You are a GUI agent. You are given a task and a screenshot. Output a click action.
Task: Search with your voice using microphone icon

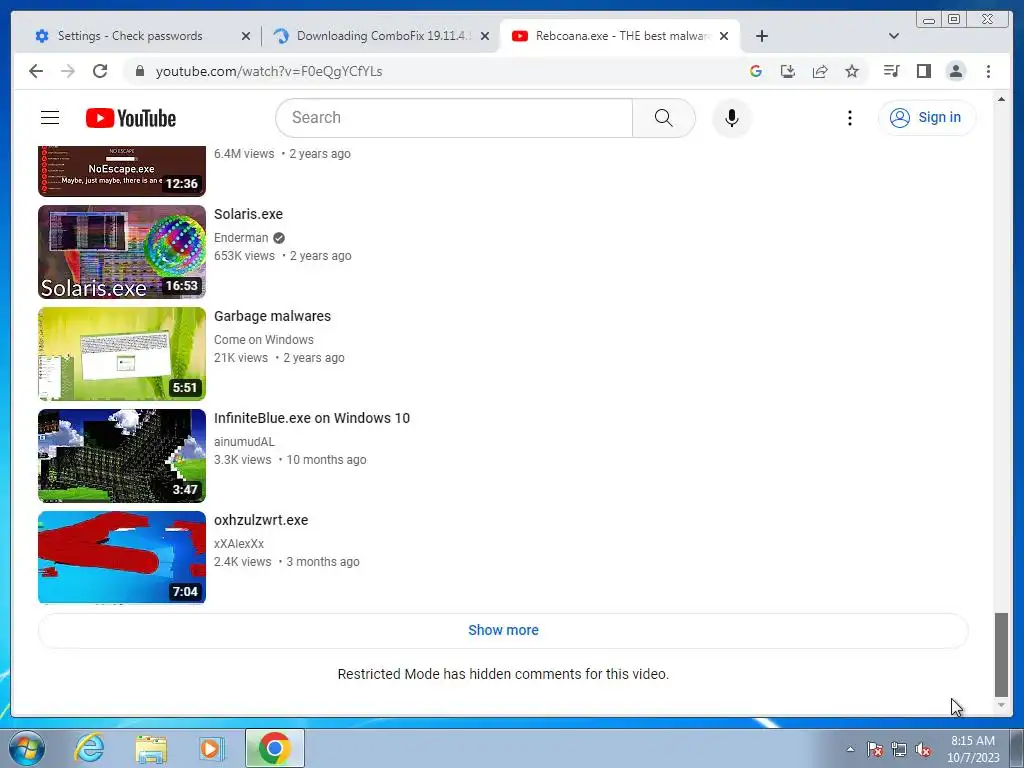coord(731,118)
